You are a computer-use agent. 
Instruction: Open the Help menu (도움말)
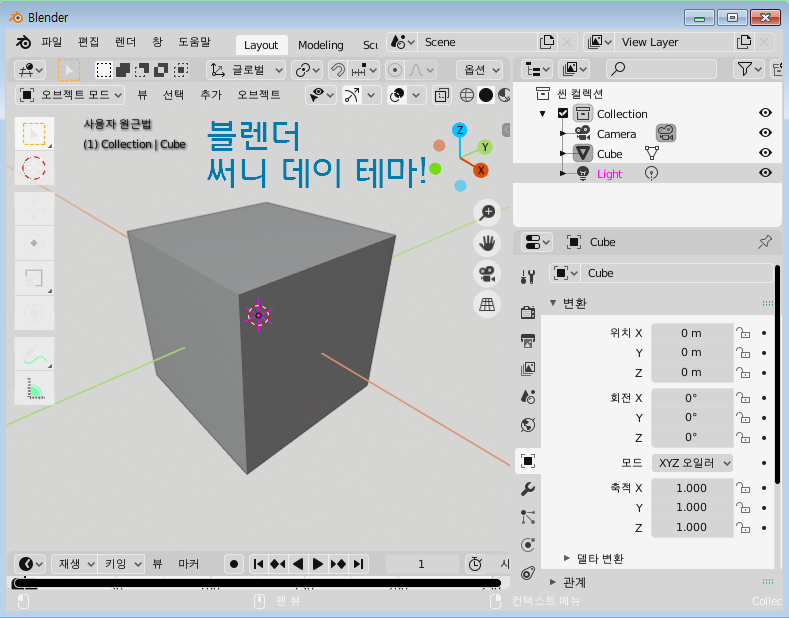[x=194, y=42]
